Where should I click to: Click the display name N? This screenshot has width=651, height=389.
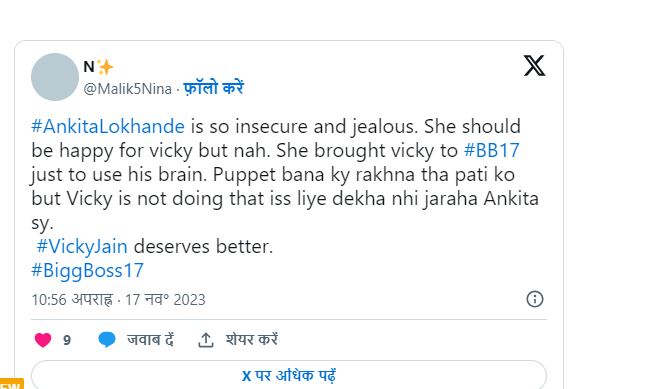(89, 67)
